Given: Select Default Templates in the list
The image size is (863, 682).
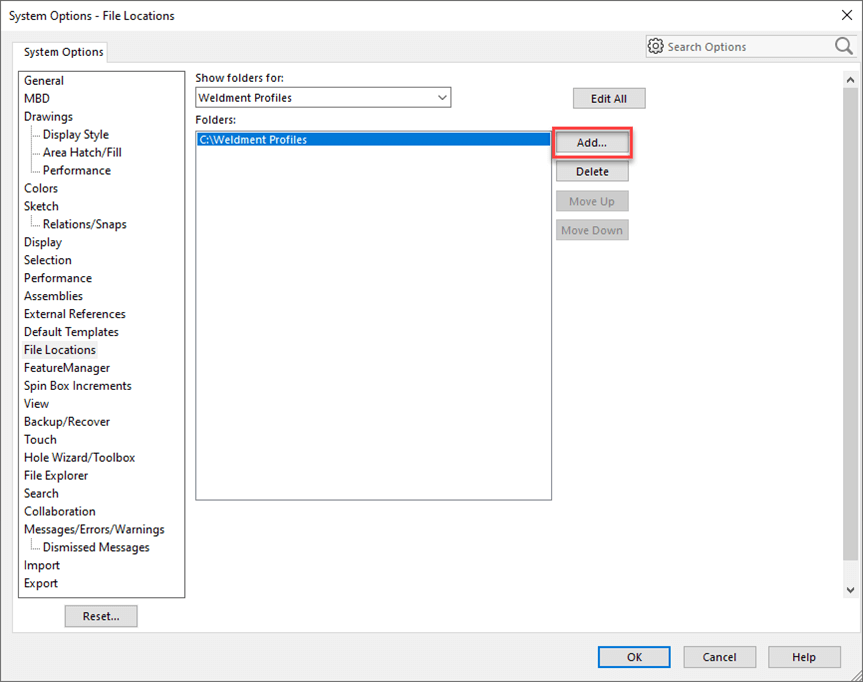Looking at the screenshot, I should [71, 332].
